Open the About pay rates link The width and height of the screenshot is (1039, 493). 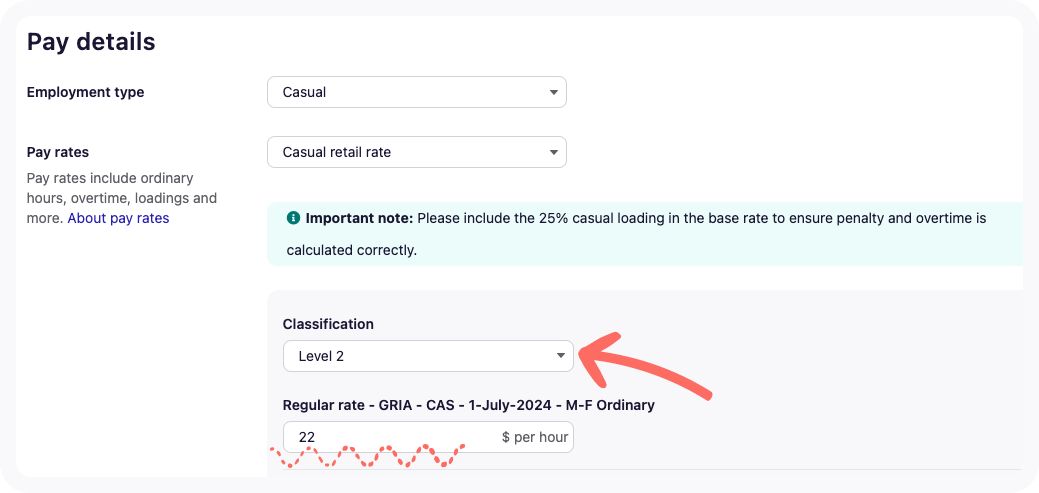point(118,218)
